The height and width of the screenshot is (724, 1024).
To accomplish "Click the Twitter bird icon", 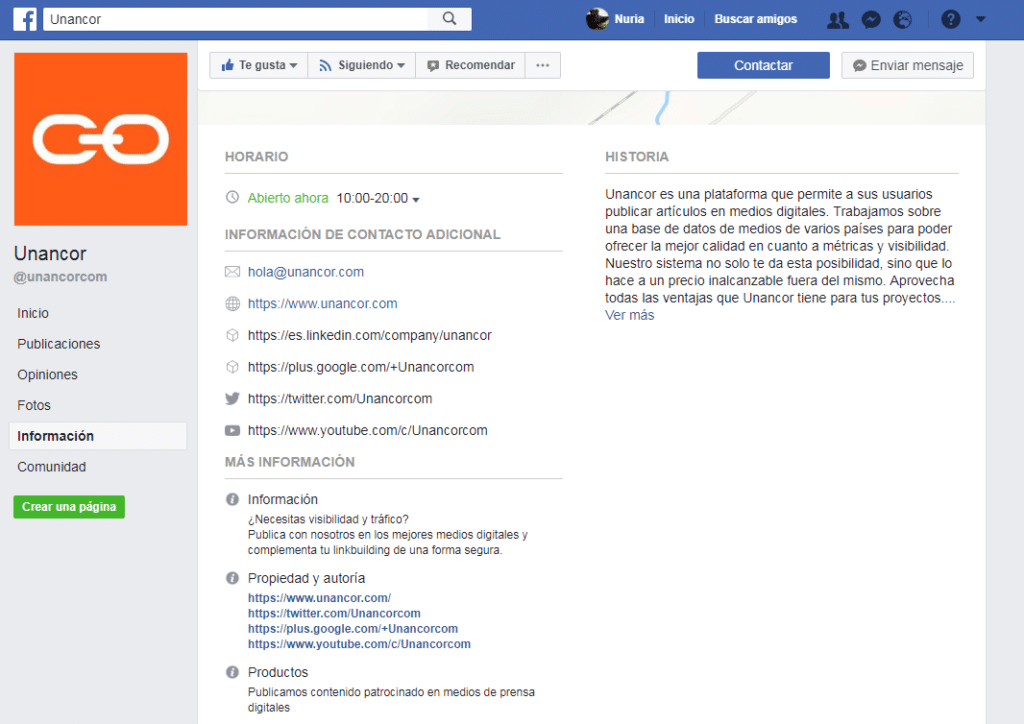I will [x=232, y=398].
